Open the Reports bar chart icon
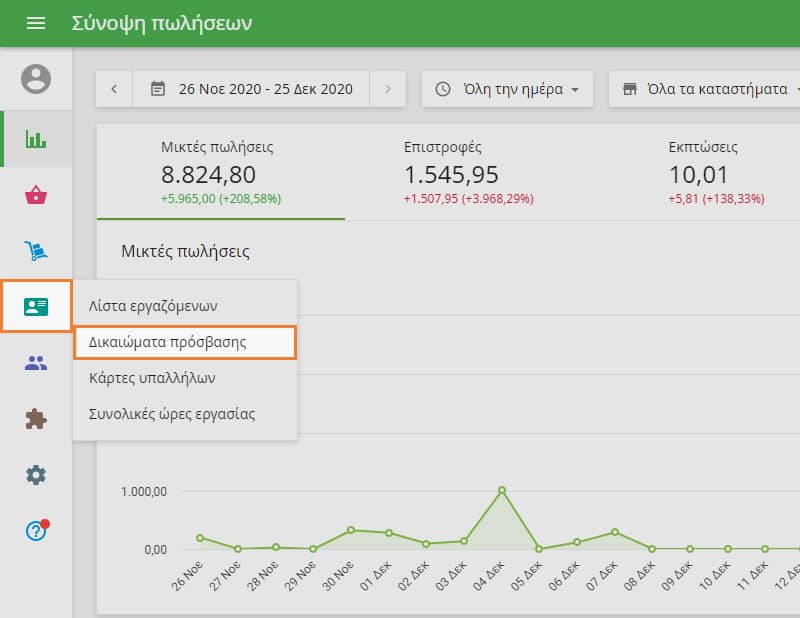The width and height of the screenshot is (800, 618). click(36, 139)
